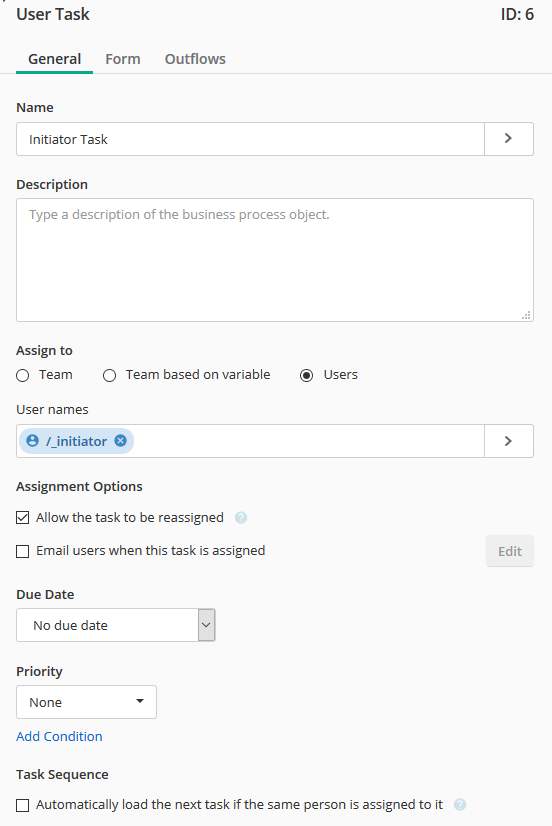Expand the Name field arrow button
Screen dimensions: 552x826
508,139
